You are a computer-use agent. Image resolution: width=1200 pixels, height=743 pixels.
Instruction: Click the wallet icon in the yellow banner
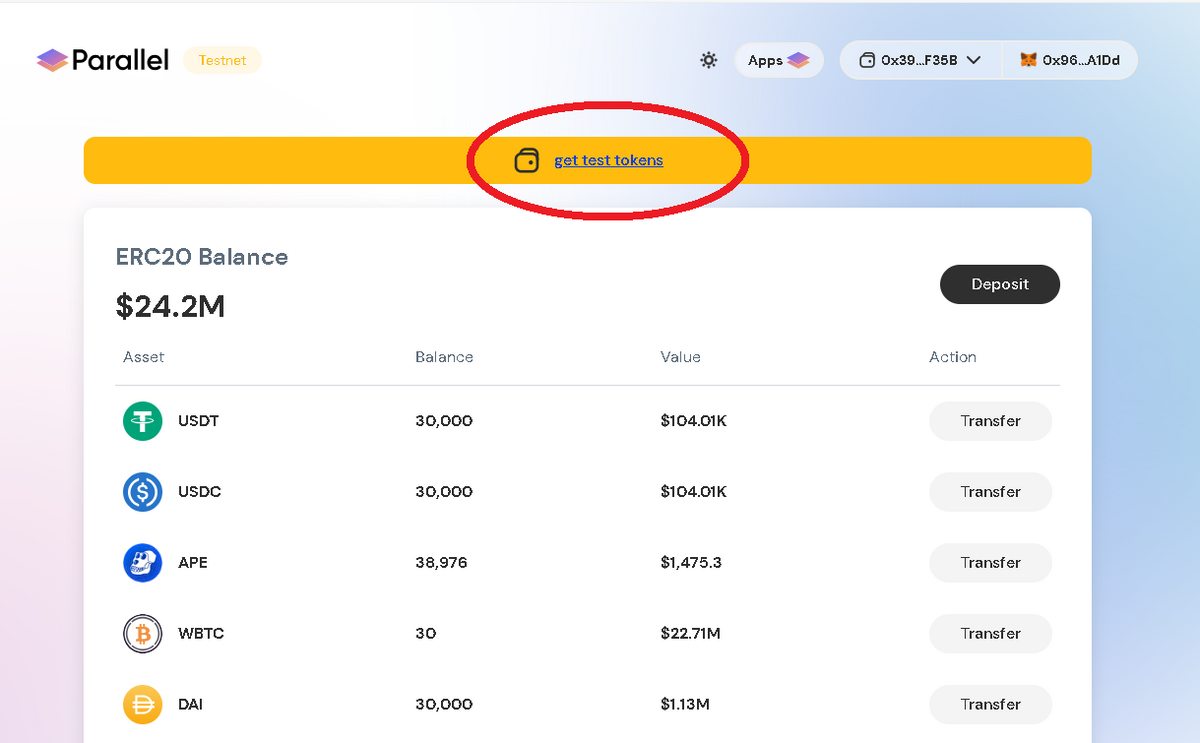527,160
